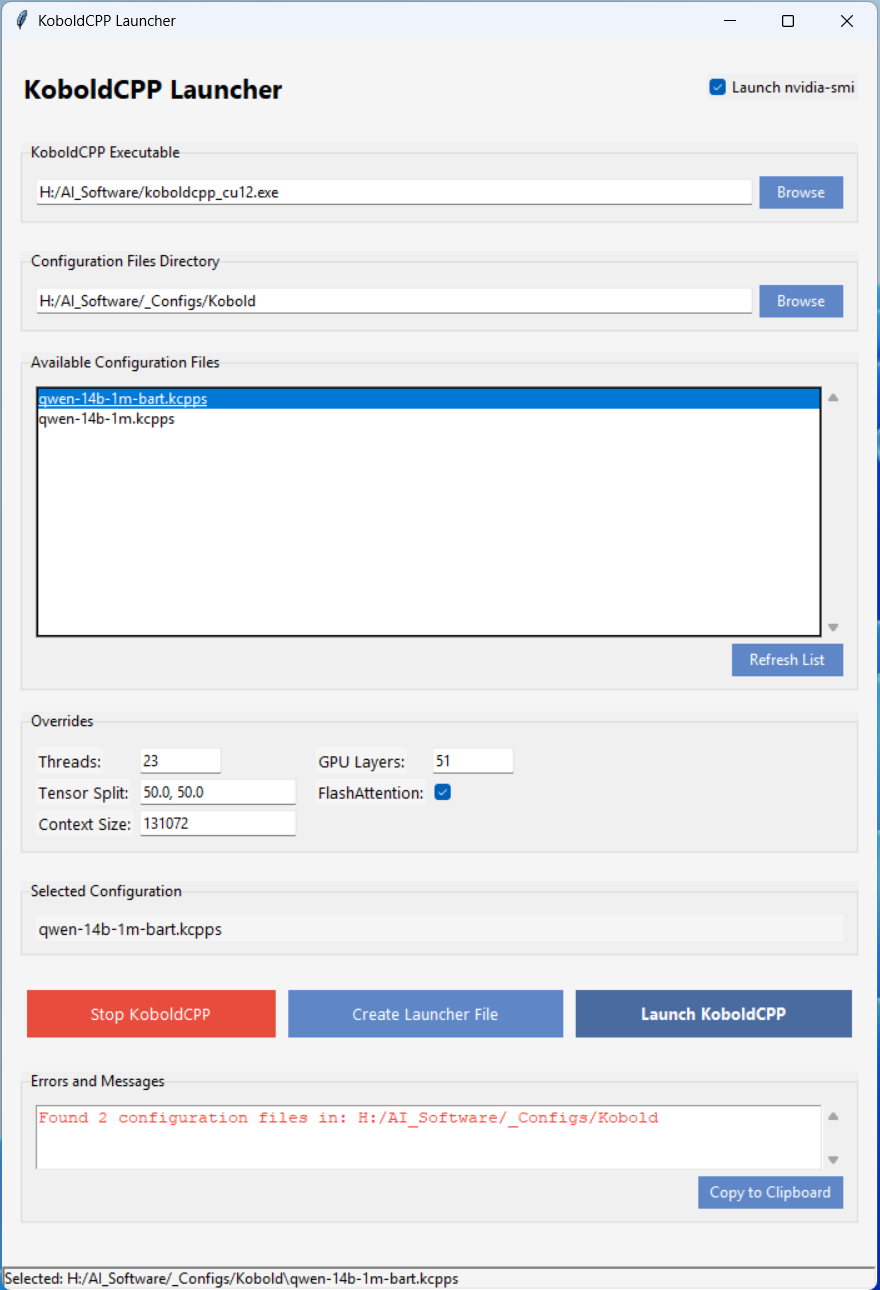Click the status bar Selected path text
880x1290 pixels.
click(231, 1278)
